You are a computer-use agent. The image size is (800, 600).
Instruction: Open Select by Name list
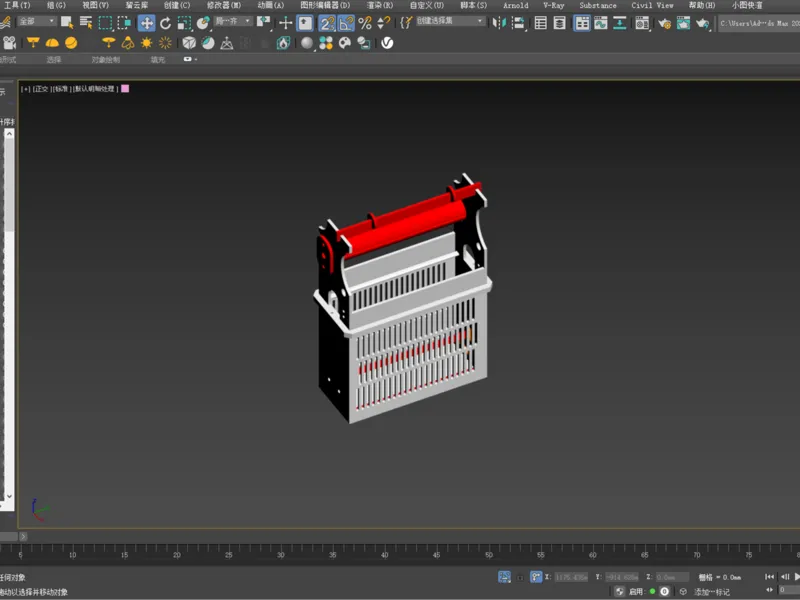[x=86, y=22]
